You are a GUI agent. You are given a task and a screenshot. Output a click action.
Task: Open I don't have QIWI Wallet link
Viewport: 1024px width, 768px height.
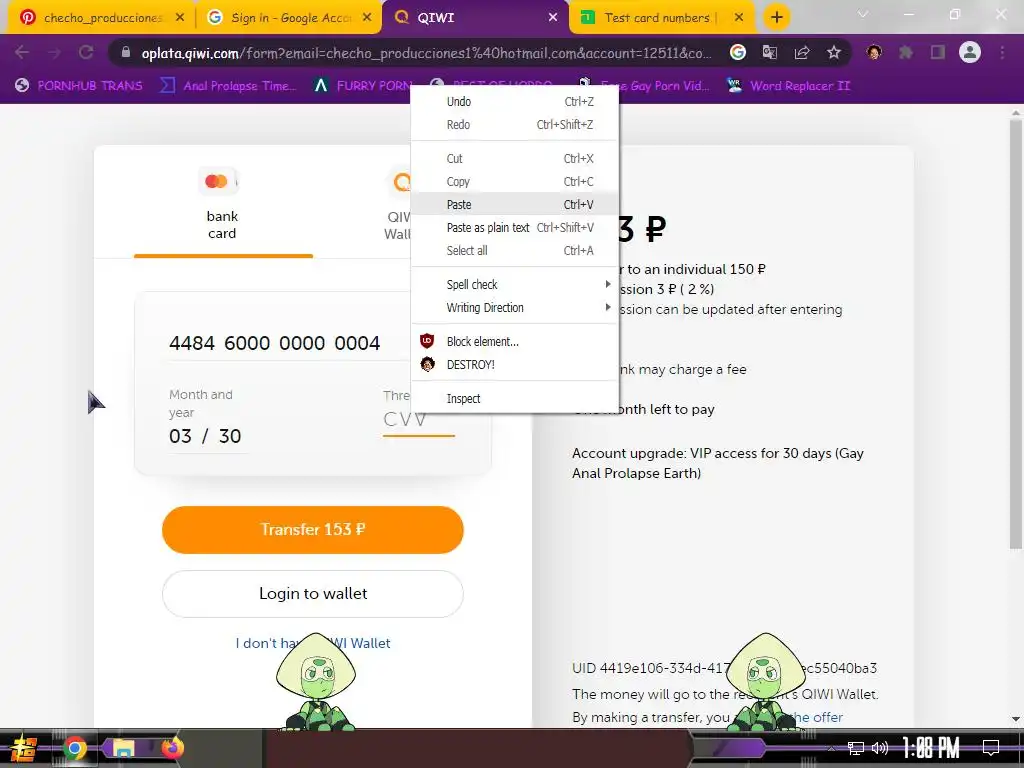(313, 643)
